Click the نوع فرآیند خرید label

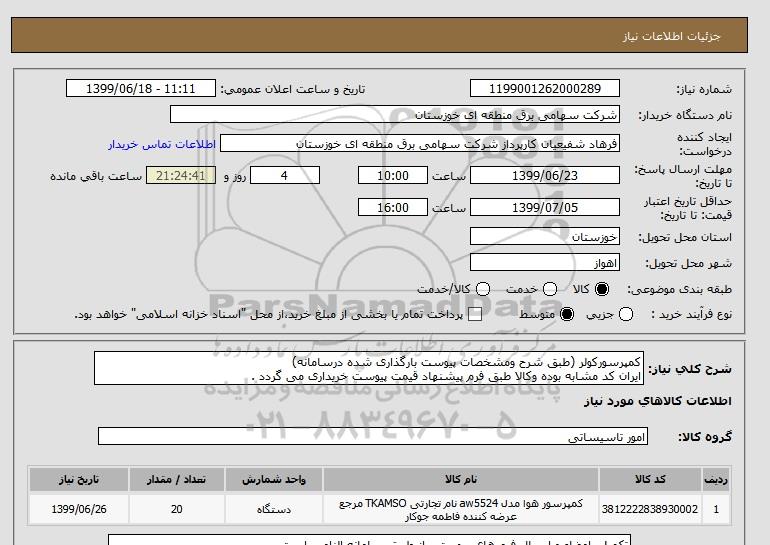(691, 314)
